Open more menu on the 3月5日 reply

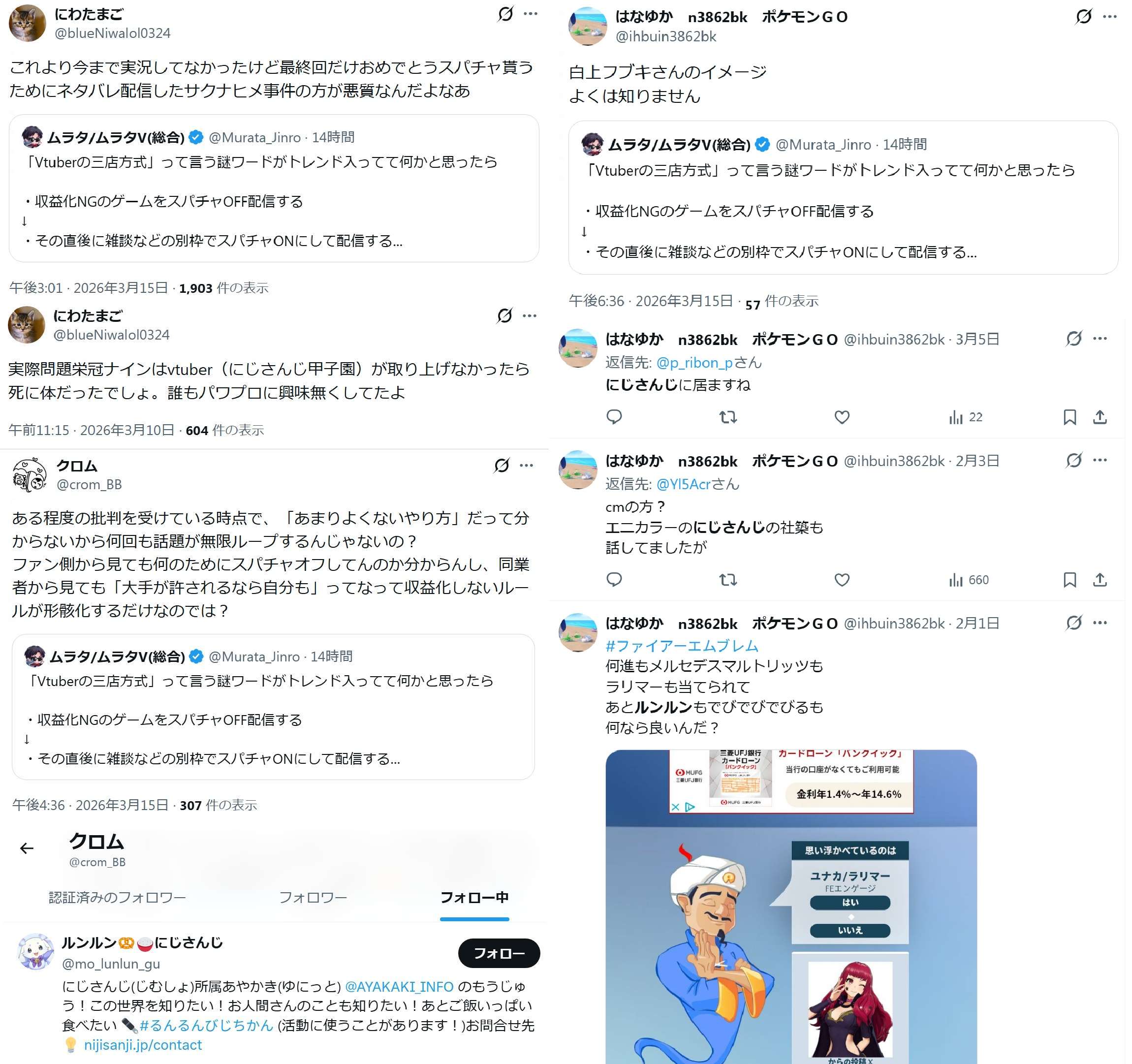pyautogui.click(x=1100, y=339)
